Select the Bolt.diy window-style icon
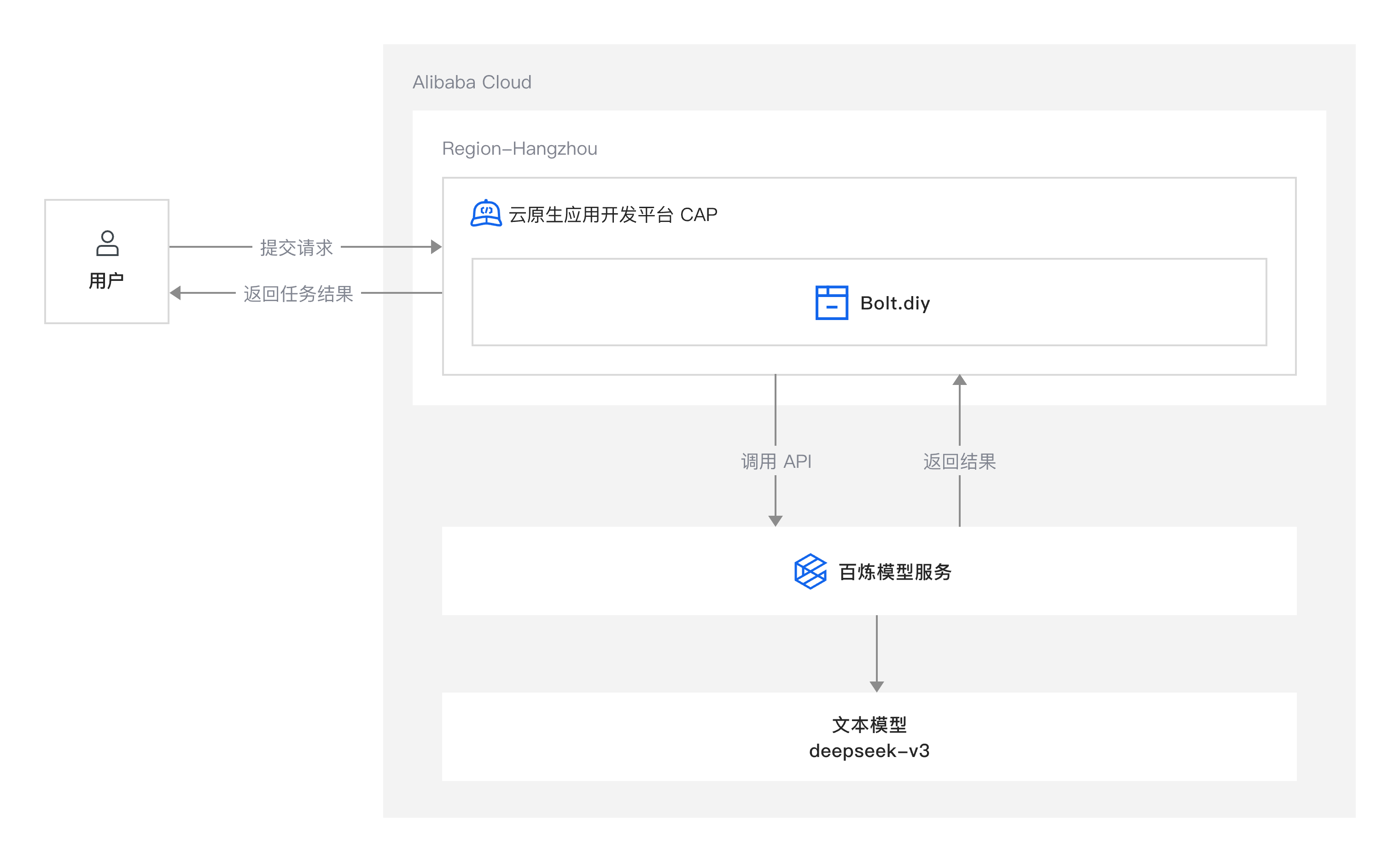Screen dimensions: 1400x862 point(832,303)
